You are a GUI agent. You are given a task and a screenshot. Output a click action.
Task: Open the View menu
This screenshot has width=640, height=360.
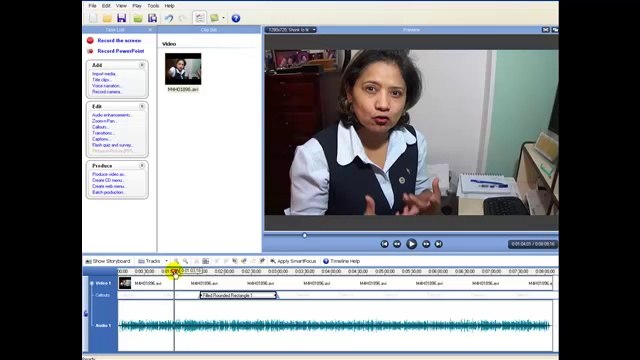pos(121,6)
